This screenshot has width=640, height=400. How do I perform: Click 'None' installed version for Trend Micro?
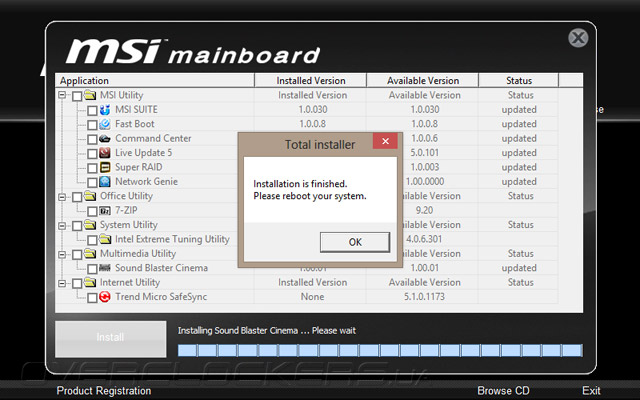(x=312, y=297)
